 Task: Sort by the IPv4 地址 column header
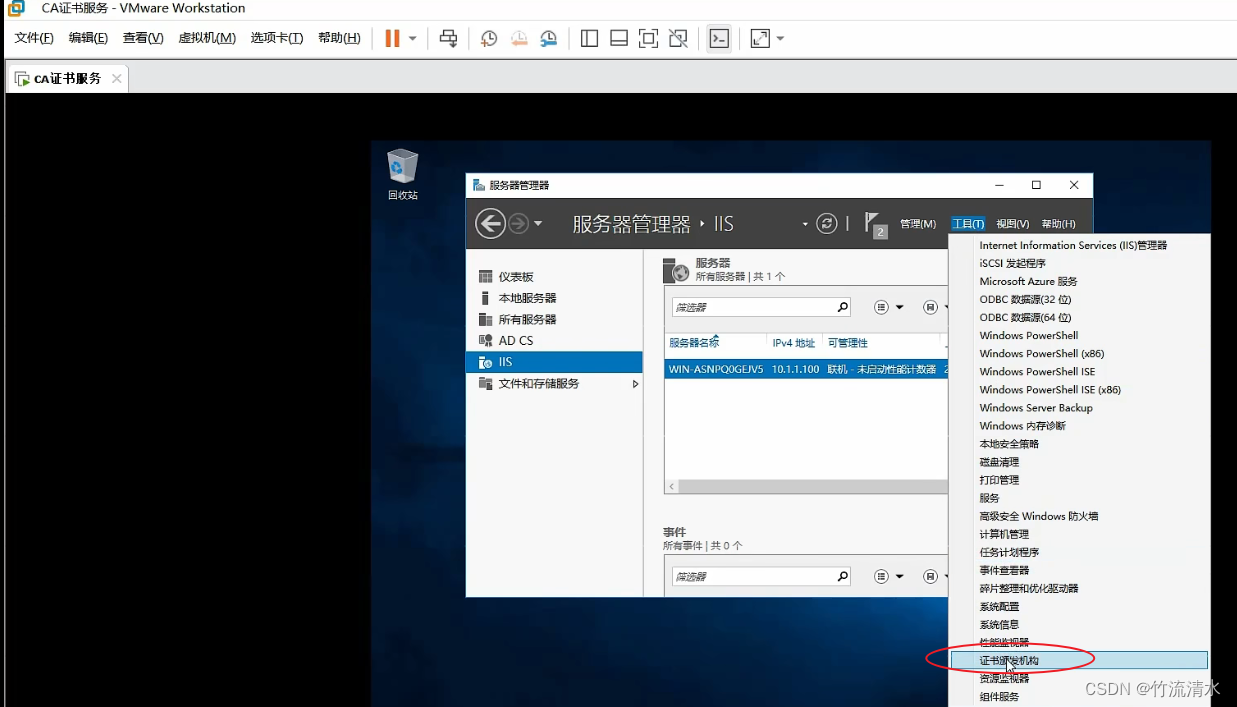tap(794, 342)
